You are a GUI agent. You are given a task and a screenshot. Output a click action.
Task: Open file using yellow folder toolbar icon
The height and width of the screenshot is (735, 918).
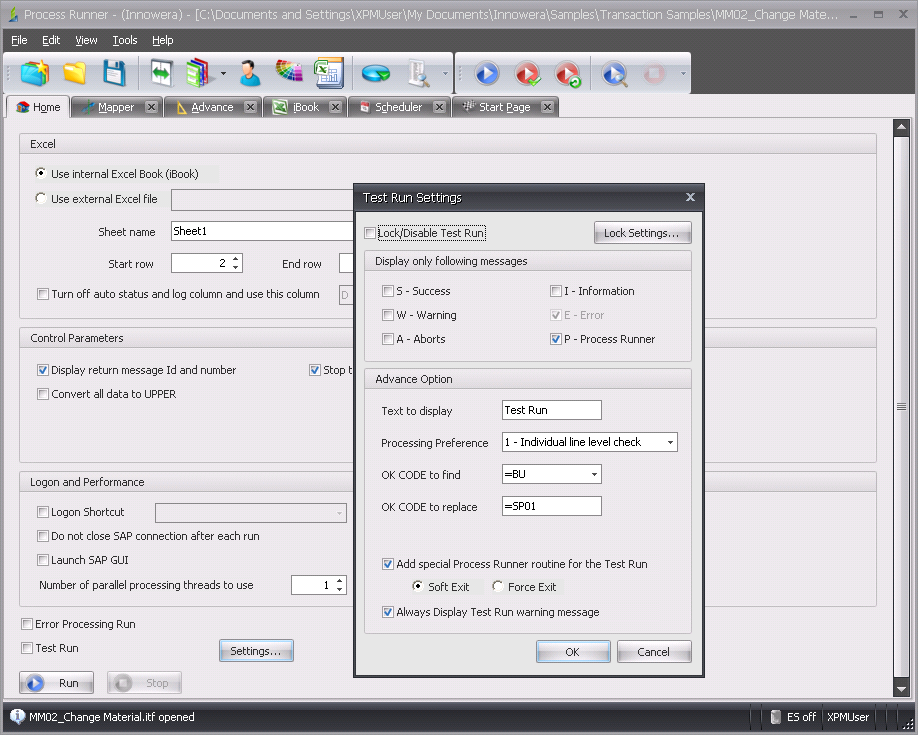[75, 73]
